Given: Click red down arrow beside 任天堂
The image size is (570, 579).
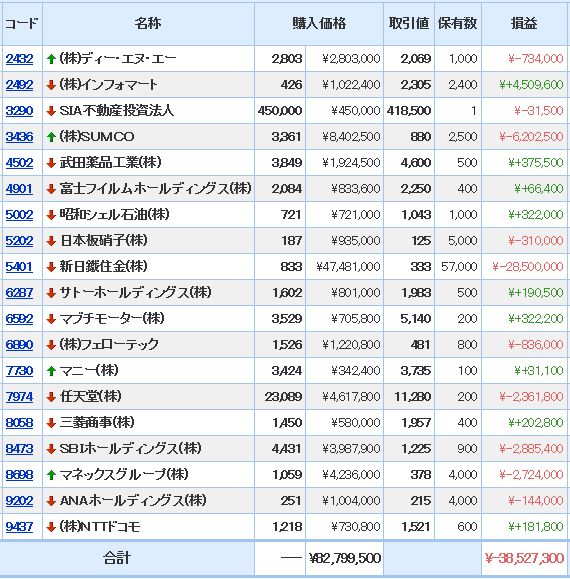Looking at the screenshot, I should (51, 397).
